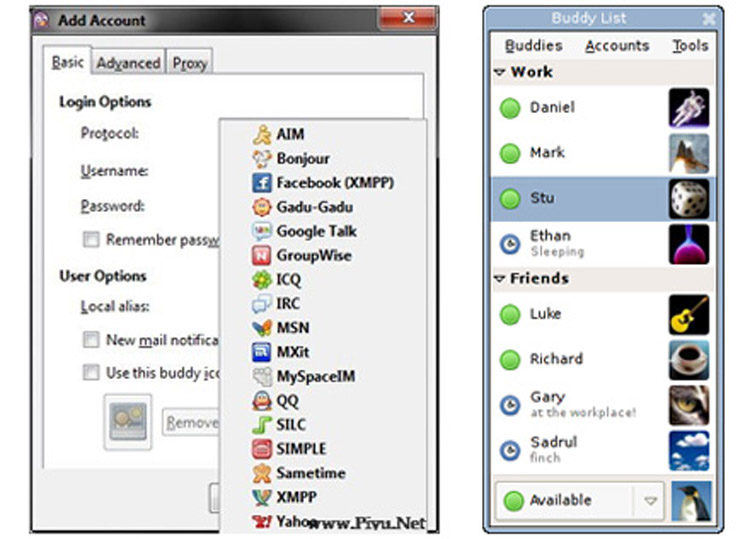Collapse the Friends buddy group
The image size is (750, 539).
click(499, 279)
